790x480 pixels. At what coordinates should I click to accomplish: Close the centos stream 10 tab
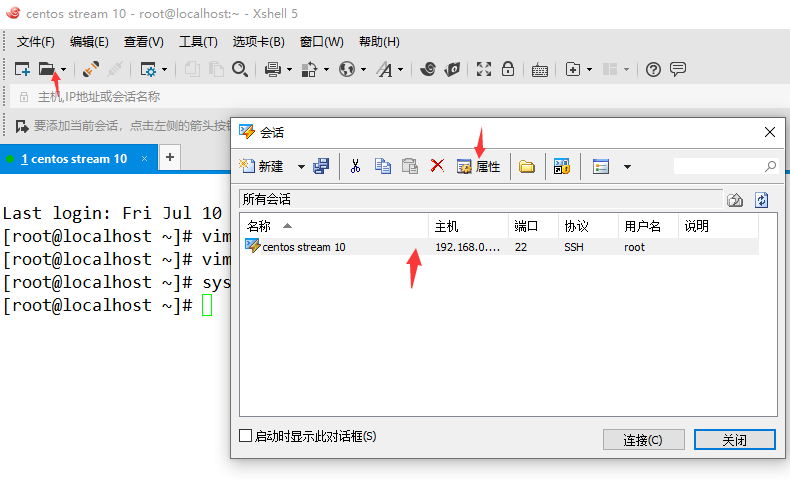(x=145, y=159)
